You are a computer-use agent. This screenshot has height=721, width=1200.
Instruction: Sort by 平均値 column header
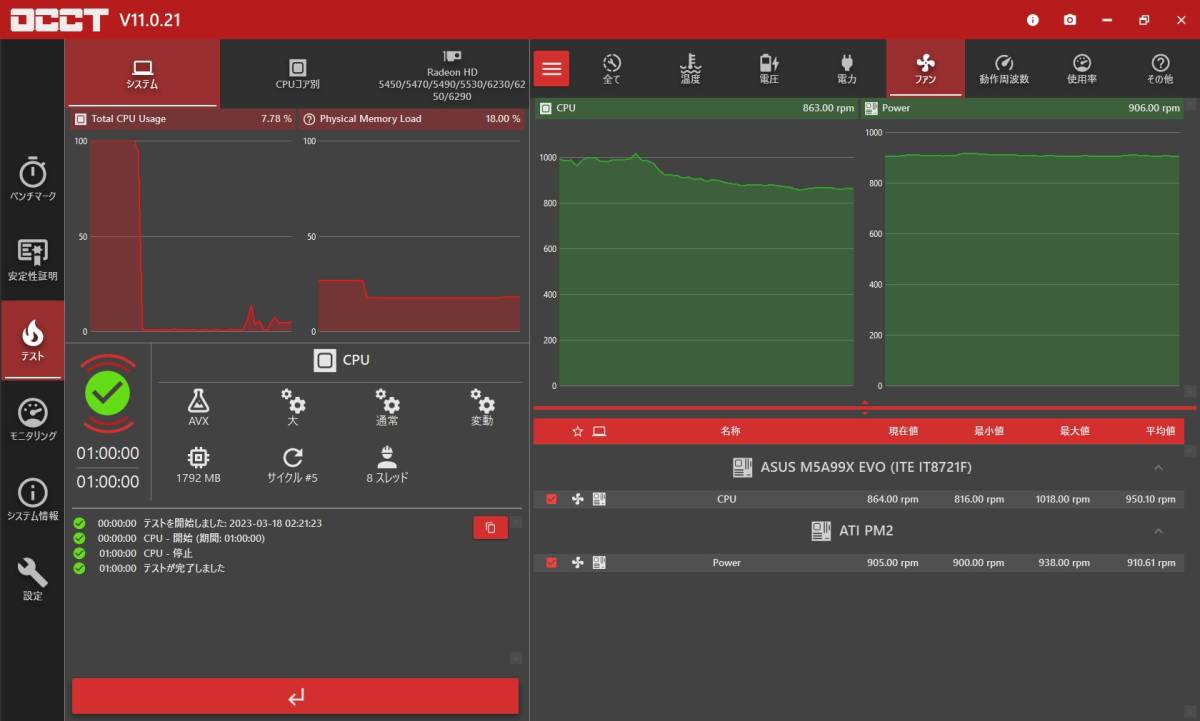[x=1160, y=431]
